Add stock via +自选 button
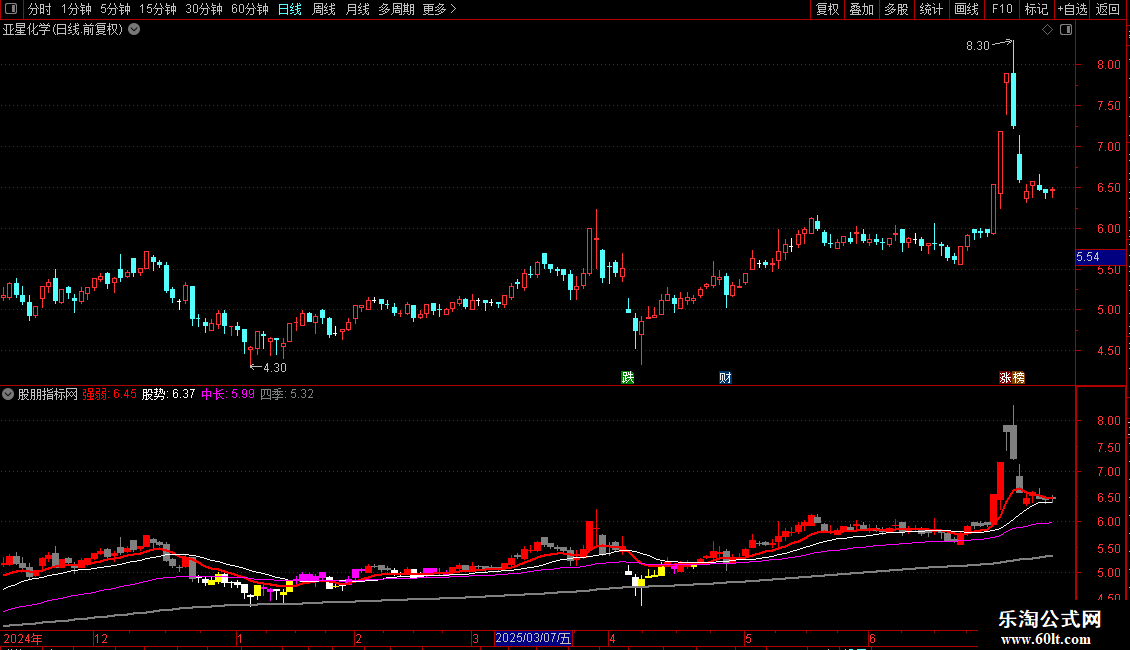 [1072, 9]
